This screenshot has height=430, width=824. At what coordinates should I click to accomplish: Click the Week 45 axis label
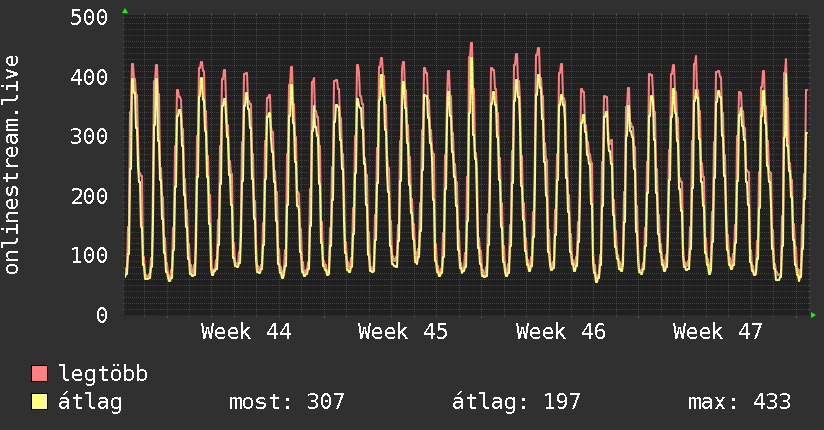click(403, 332)
